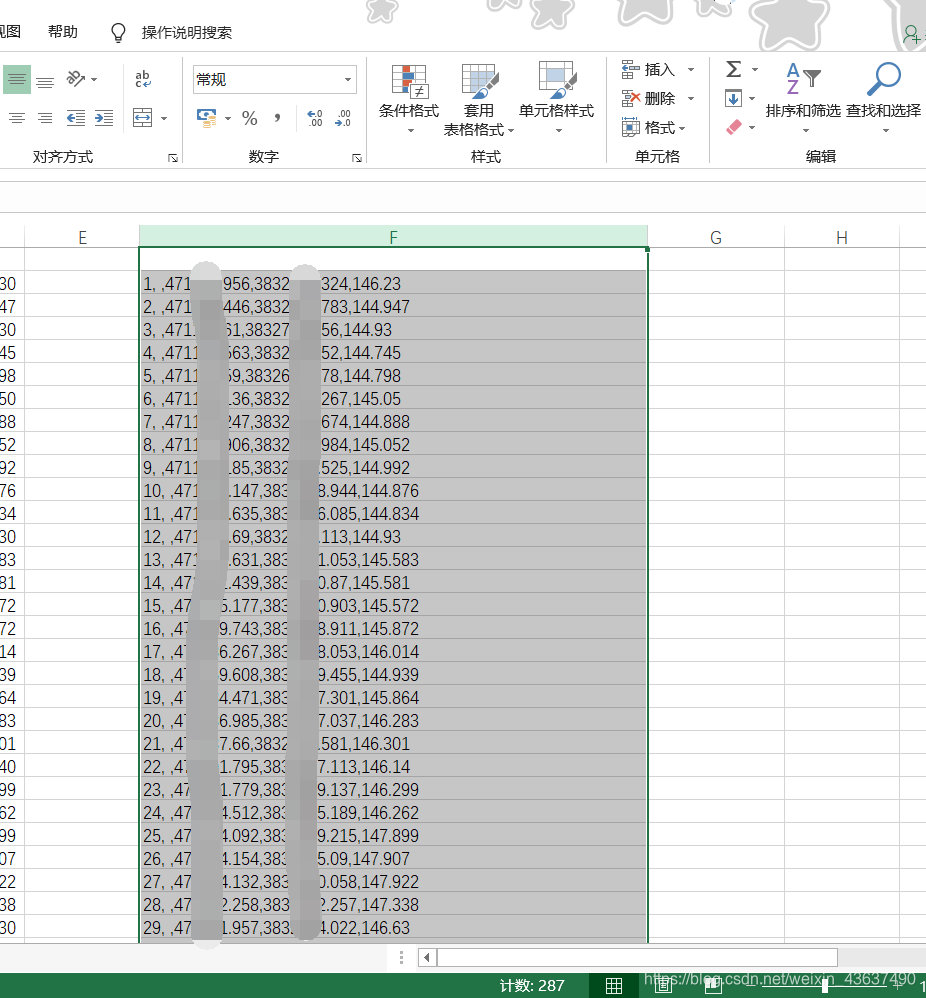Screen dimensions: 926x998
Task: Click the Clear eraser icon
Action: click(x=734, y=127)
